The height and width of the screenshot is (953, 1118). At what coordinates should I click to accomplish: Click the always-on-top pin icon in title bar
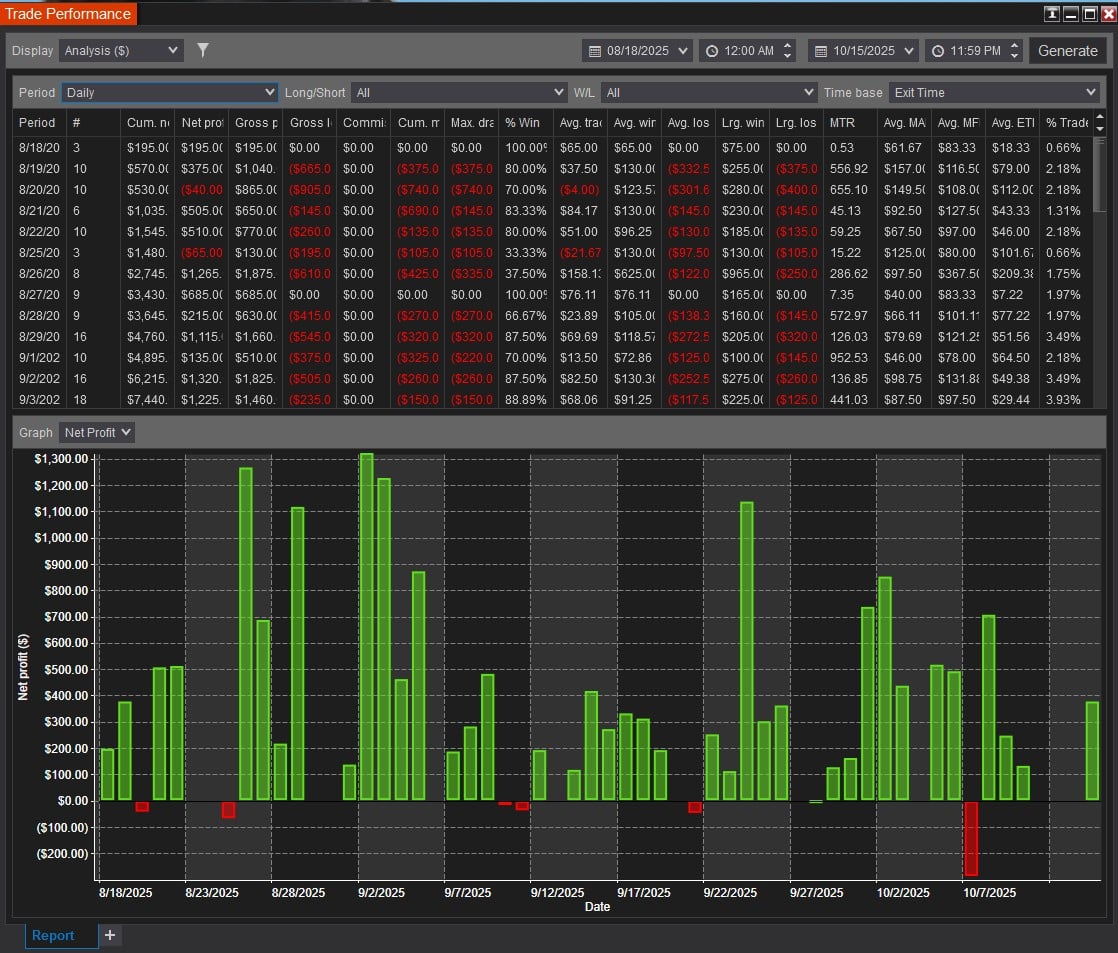[x=1051, y=14]
